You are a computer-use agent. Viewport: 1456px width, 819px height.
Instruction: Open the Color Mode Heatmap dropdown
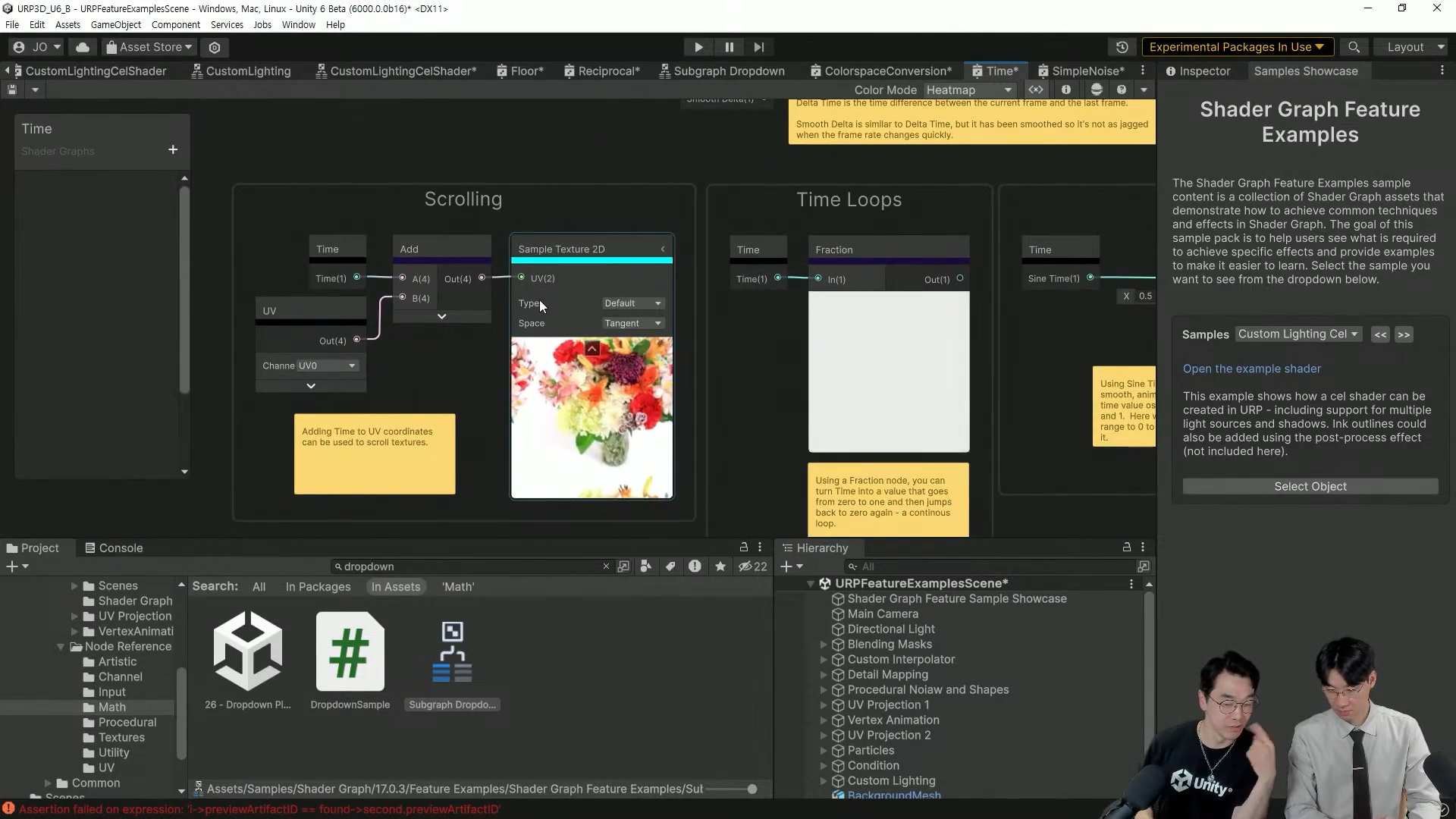pyautogui.click(x=968, y=89)
